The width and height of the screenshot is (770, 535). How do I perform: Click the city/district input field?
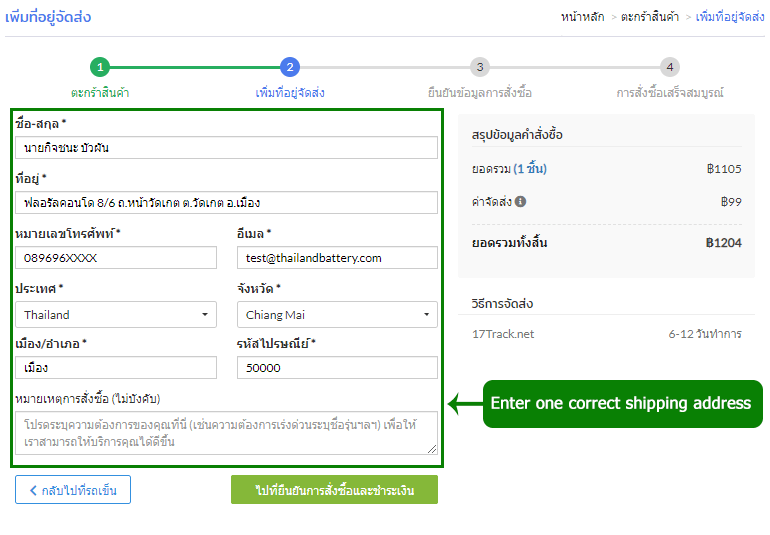pyautogui.click(x=116, y=368)
